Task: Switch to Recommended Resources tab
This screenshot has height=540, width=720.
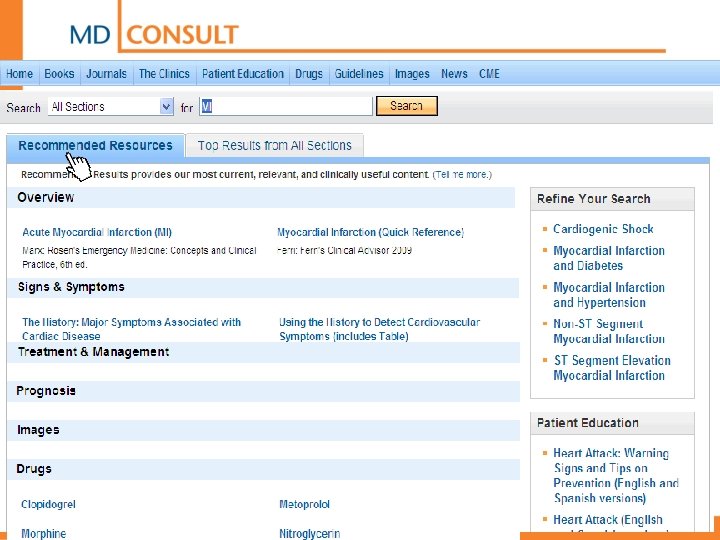Action: [96, 146]
